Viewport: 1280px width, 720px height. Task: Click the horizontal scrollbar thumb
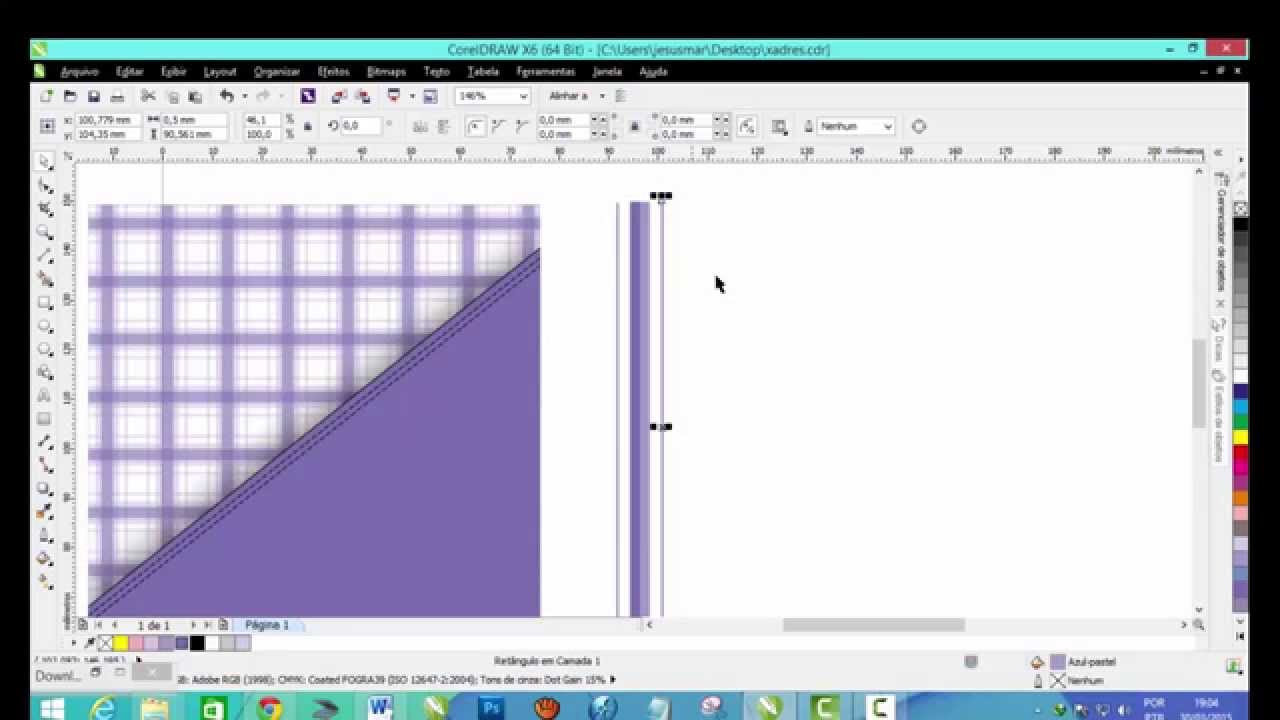pos(874,625)
